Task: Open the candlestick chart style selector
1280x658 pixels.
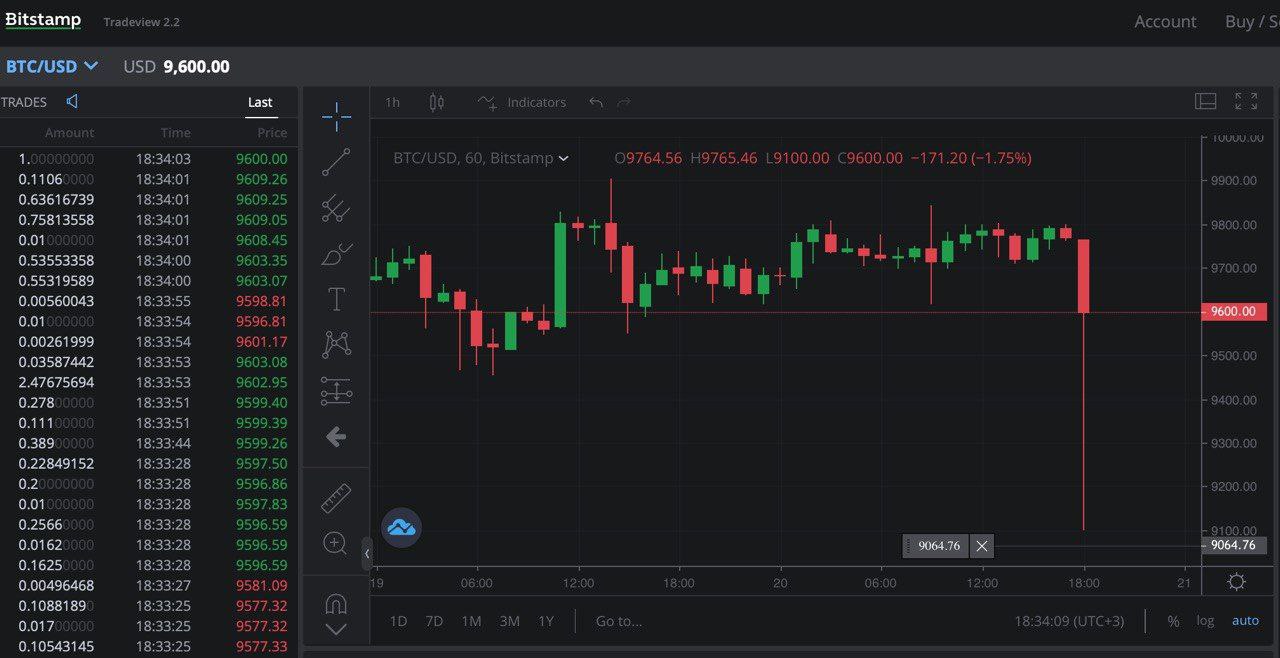Action: pos(436,102)
